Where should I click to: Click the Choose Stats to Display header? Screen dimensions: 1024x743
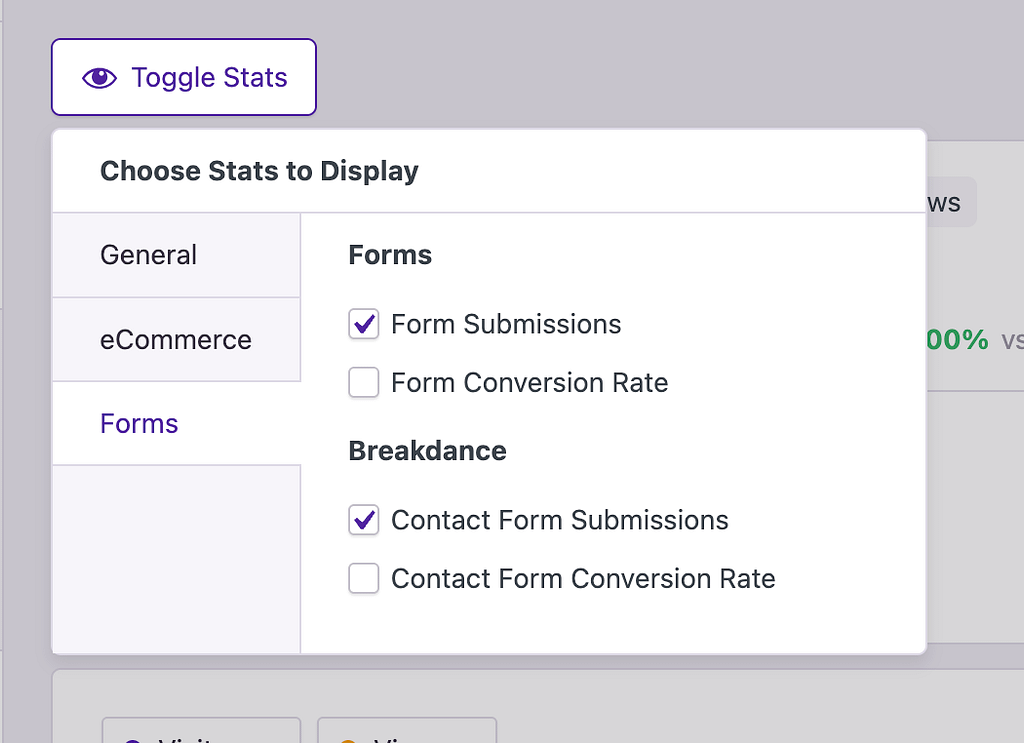click(x=259, y=171)
